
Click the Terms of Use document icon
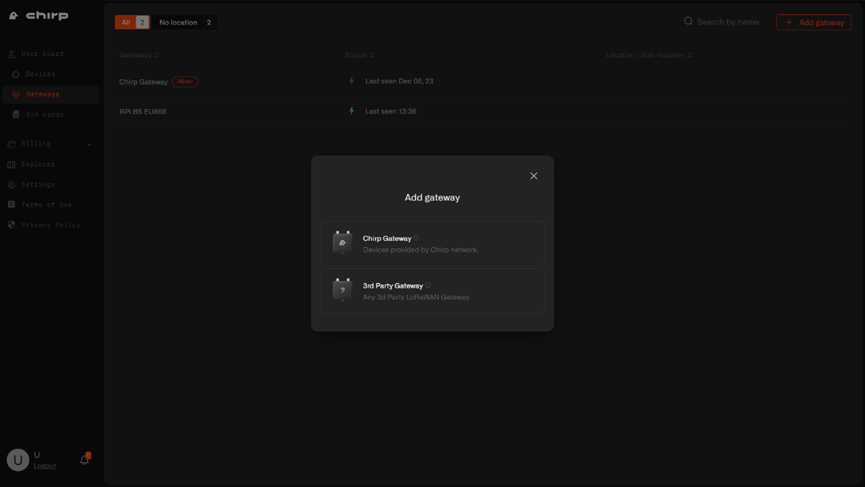[12, 205]
